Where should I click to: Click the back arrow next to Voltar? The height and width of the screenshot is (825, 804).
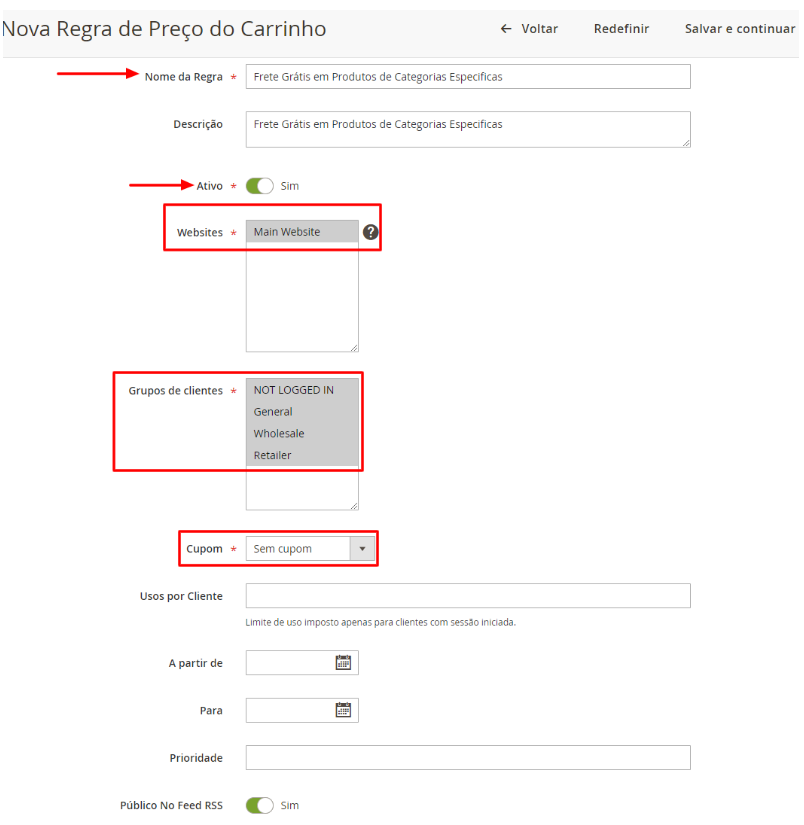pos(506,29)
